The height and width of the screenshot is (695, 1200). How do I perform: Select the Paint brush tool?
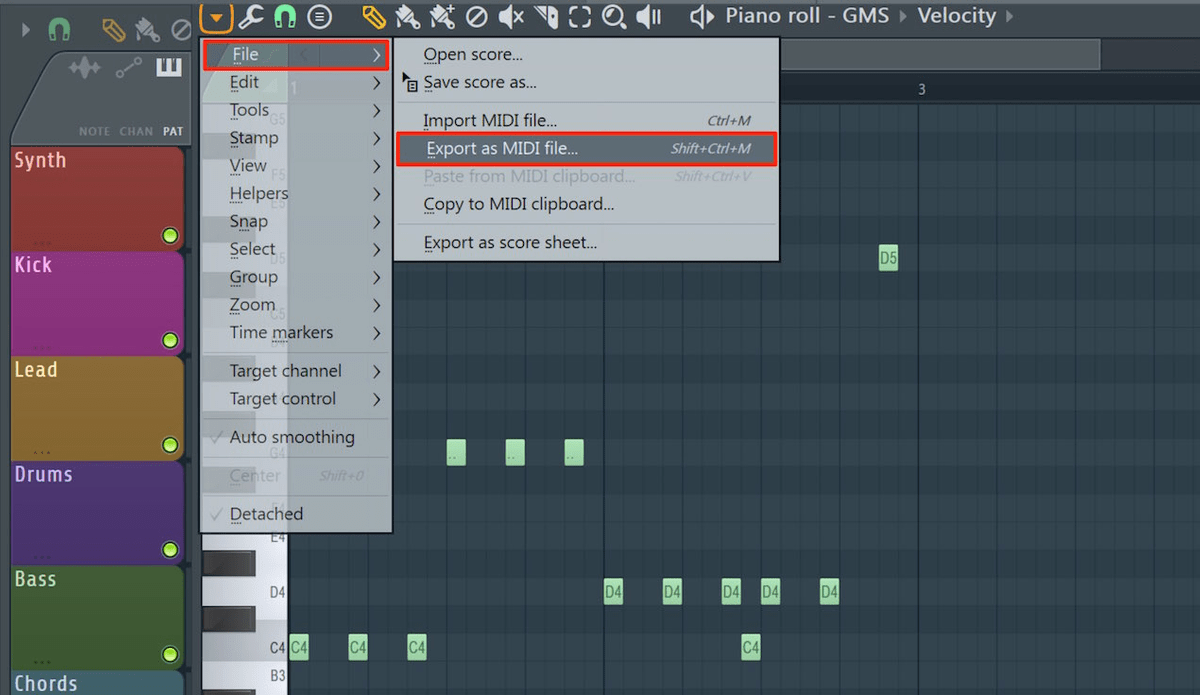408,15
